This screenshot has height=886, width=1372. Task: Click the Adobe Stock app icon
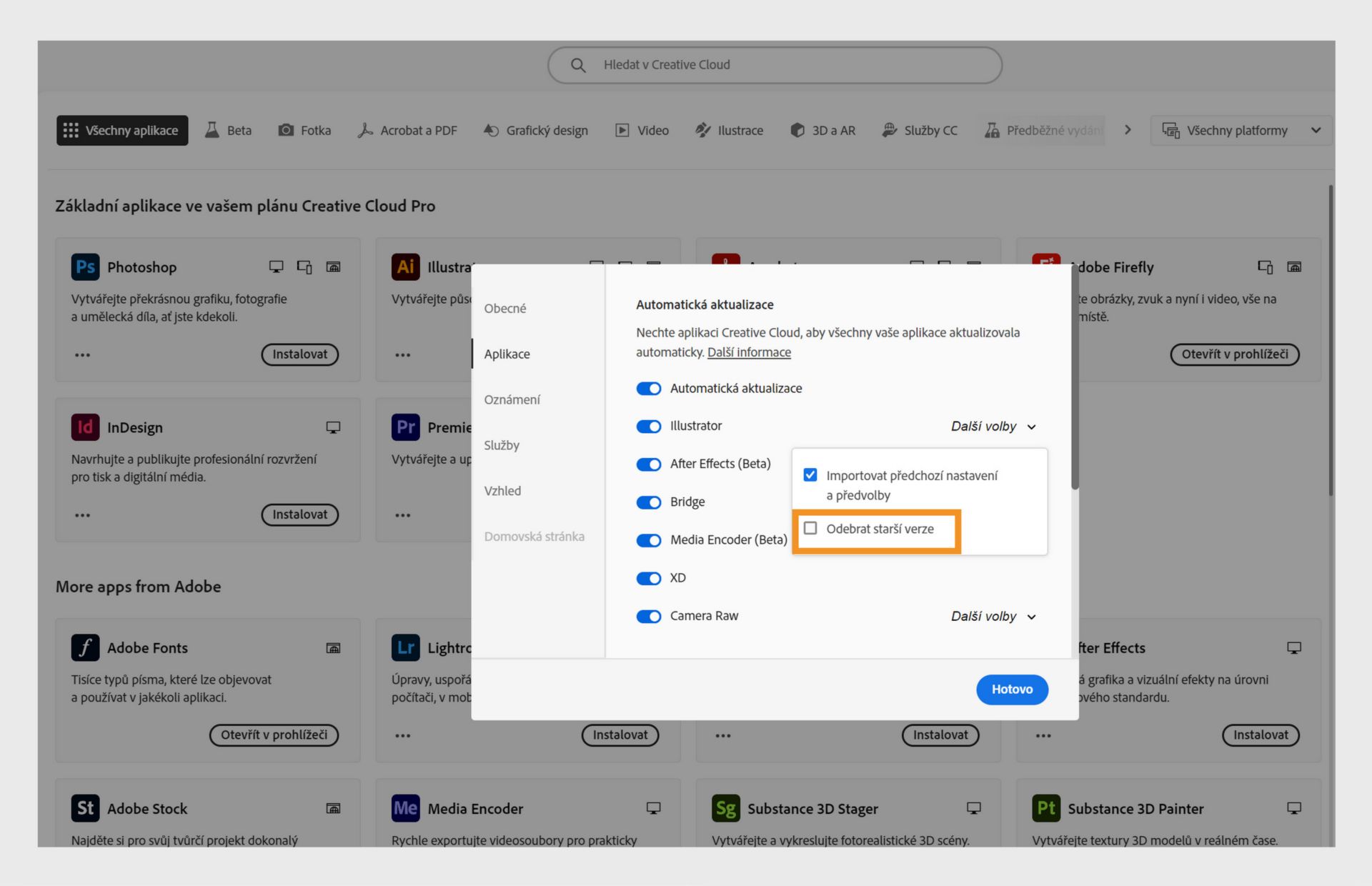[85, 808]
